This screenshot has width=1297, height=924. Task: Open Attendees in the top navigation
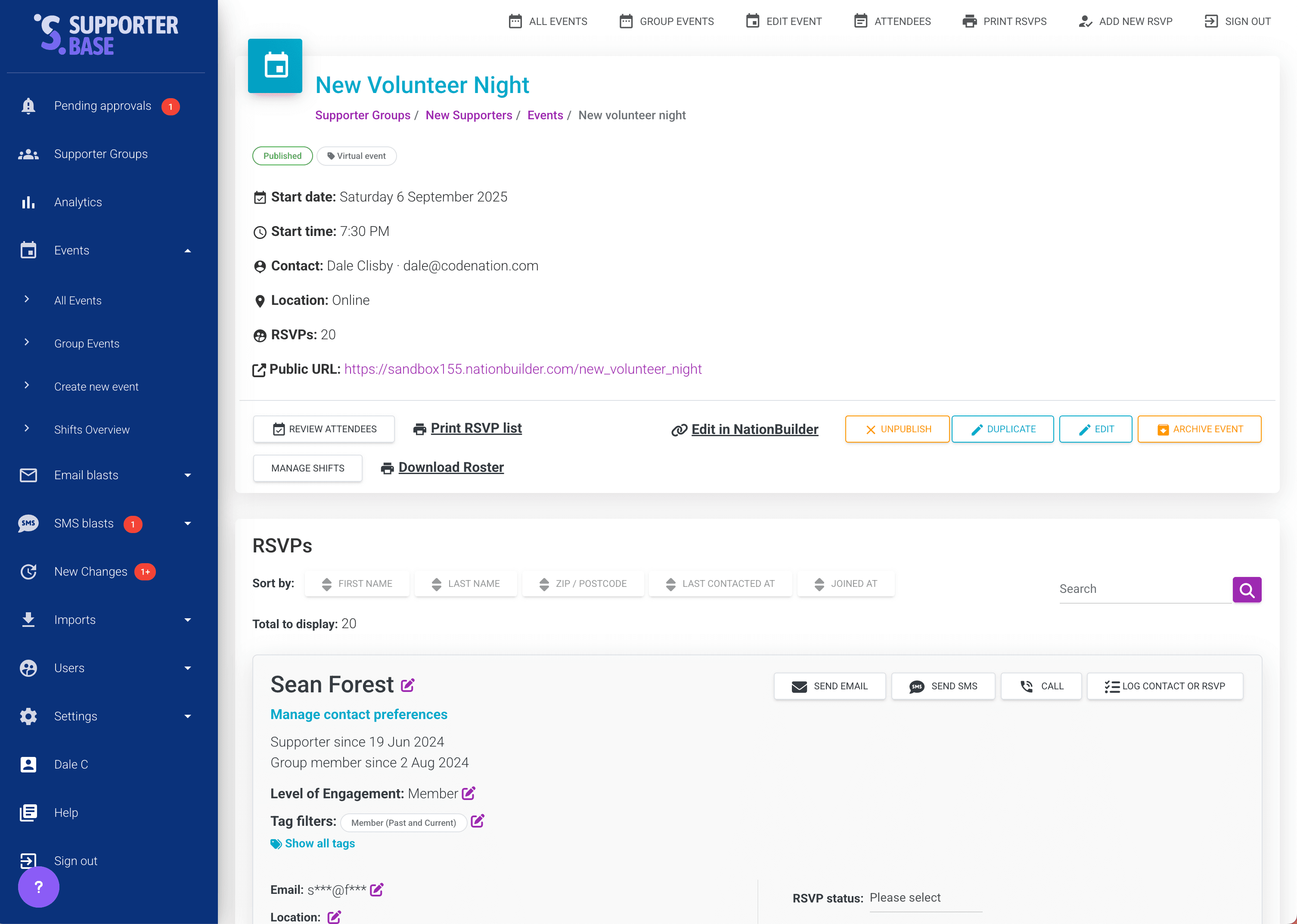point(892,22)
